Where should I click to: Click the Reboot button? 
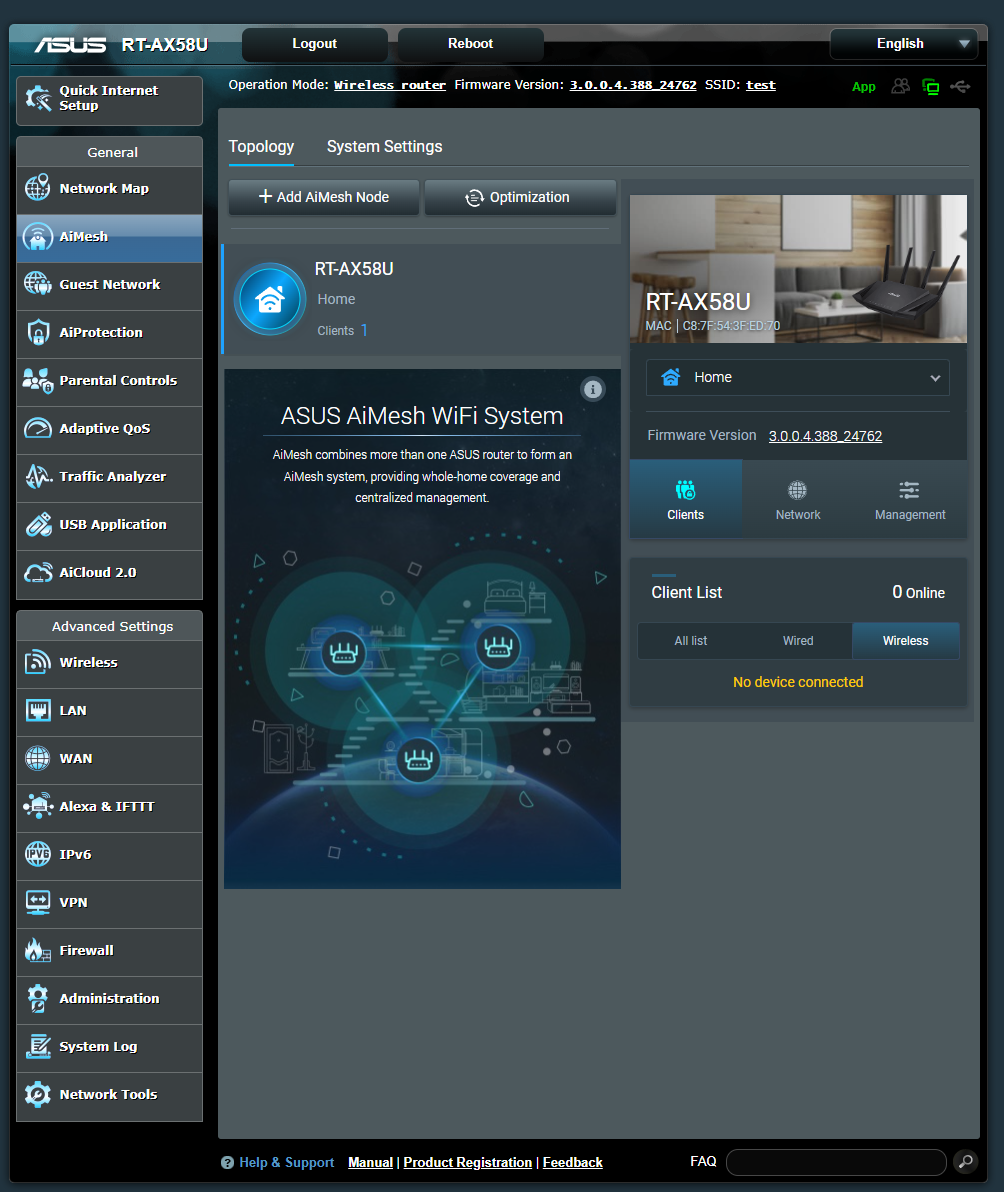tap(470, 44)
